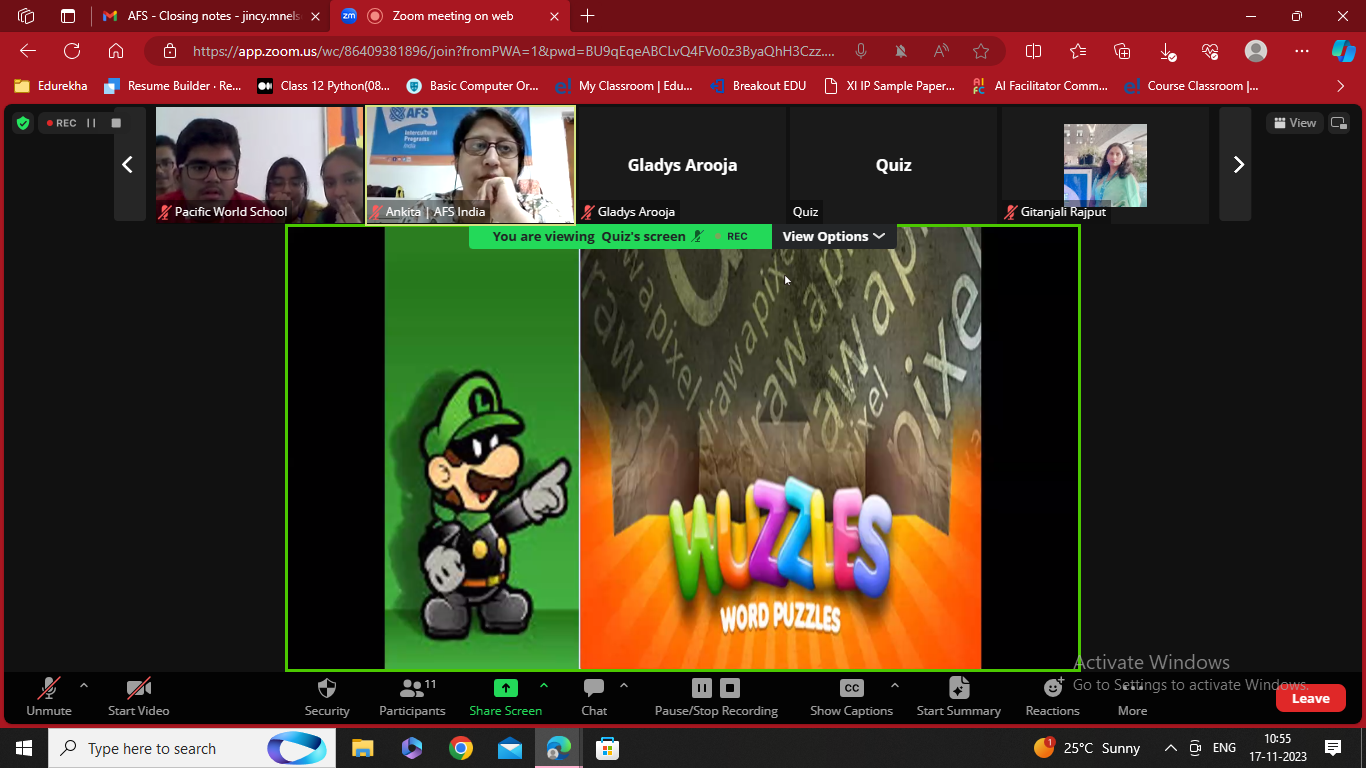This screenshot has height=768, width=1366.
Task: Go to the browser home page
Action: [x=116, y=51]
